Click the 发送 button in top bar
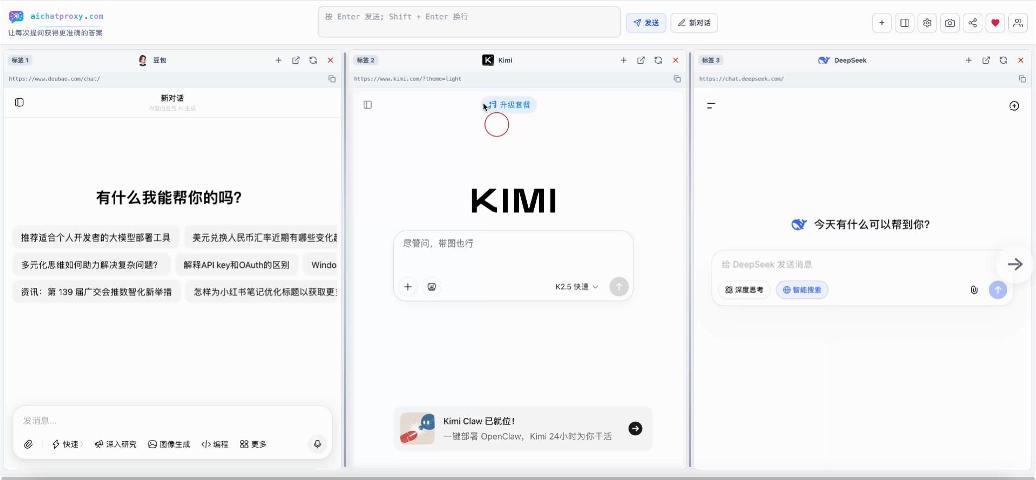Screen dimensions: 1036x480 point(646,22)
